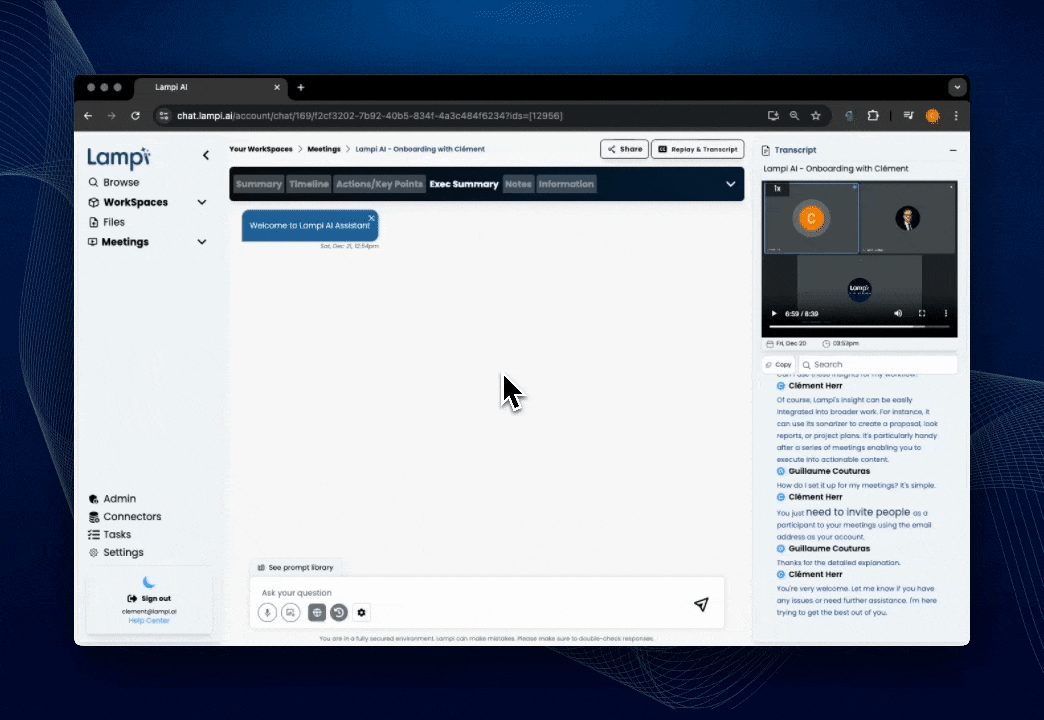
Task: Reload the page
Action: coord(135,116)
